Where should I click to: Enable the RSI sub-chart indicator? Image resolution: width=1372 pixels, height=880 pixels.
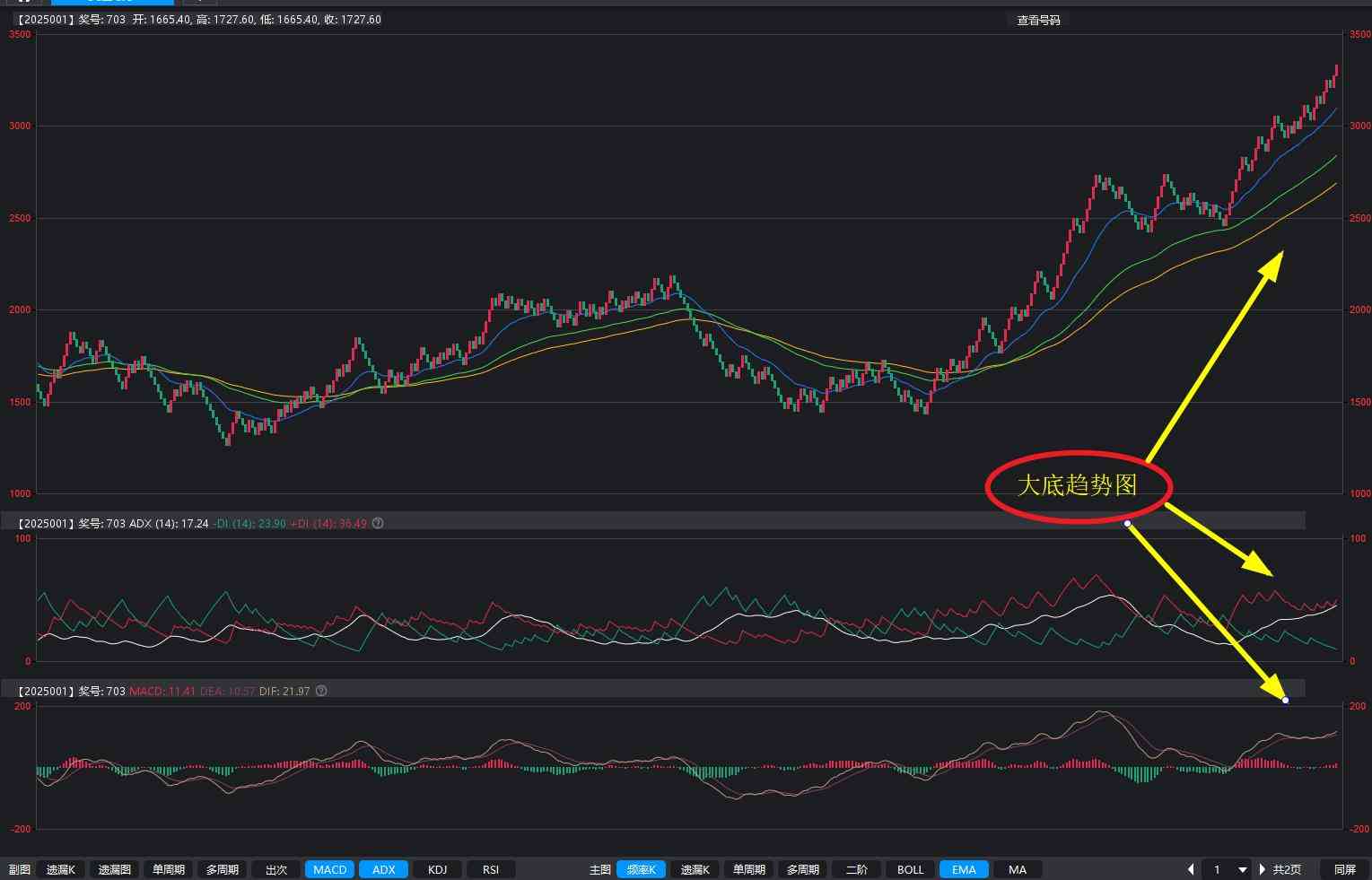coord(491,869)
